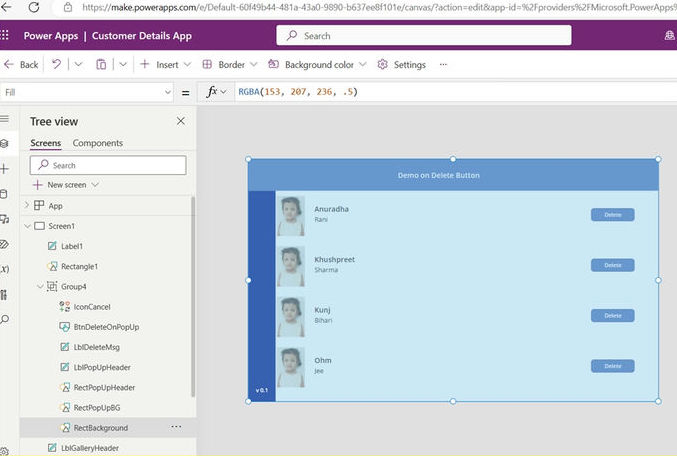This screenshot has height=456, width=677.
Task: Select Rectangle1 in tree view
Action: tap(79, 266)
